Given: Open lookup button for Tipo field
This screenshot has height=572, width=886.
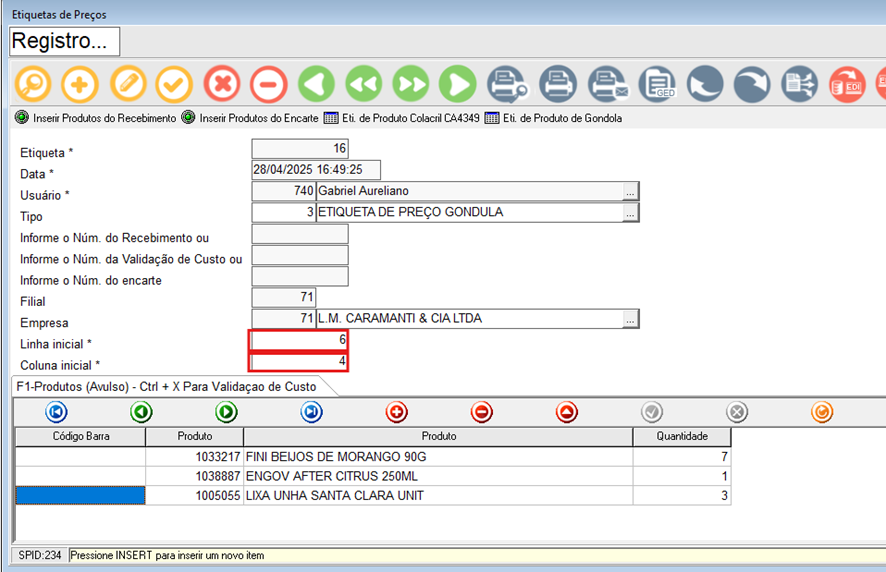Looking at the screenshot, I should click(x=630, y=213).
